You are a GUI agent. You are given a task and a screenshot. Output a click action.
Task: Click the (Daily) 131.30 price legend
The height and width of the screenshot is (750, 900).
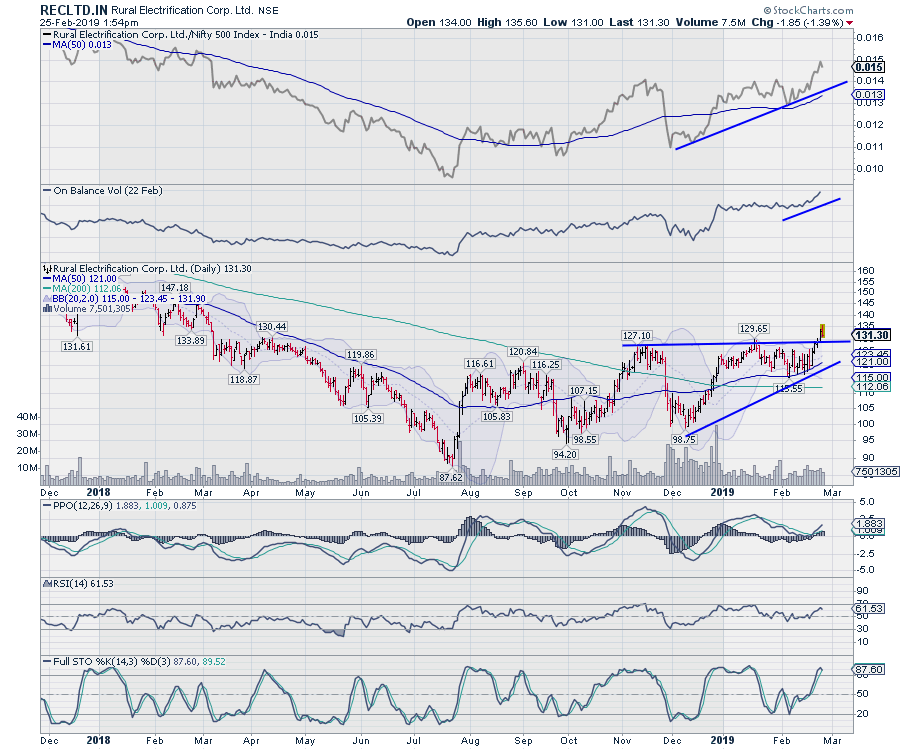(x=148, y=269)
